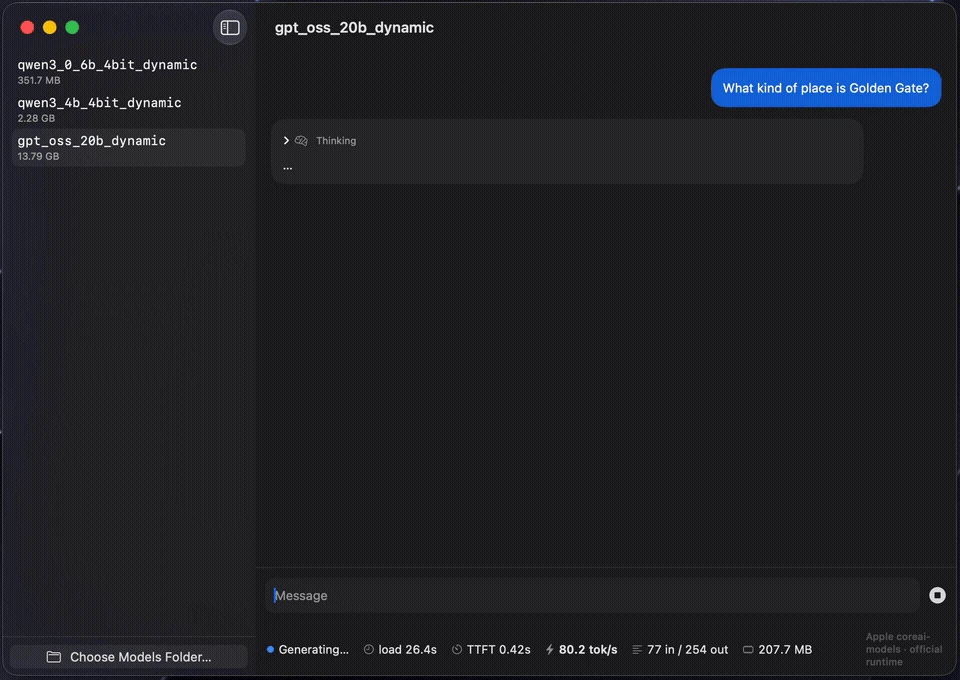
Task: Click the 207.7 MB memory stat
Action: pos(785,649)
